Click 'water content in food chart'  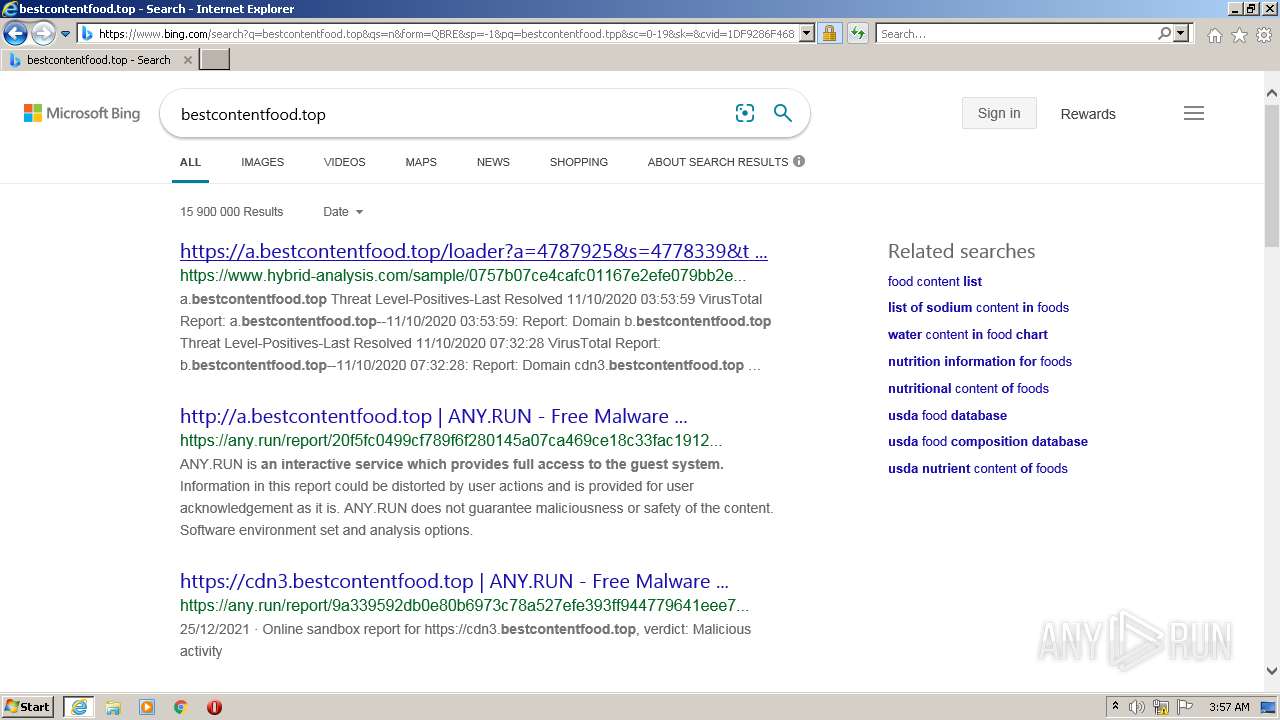968,334
